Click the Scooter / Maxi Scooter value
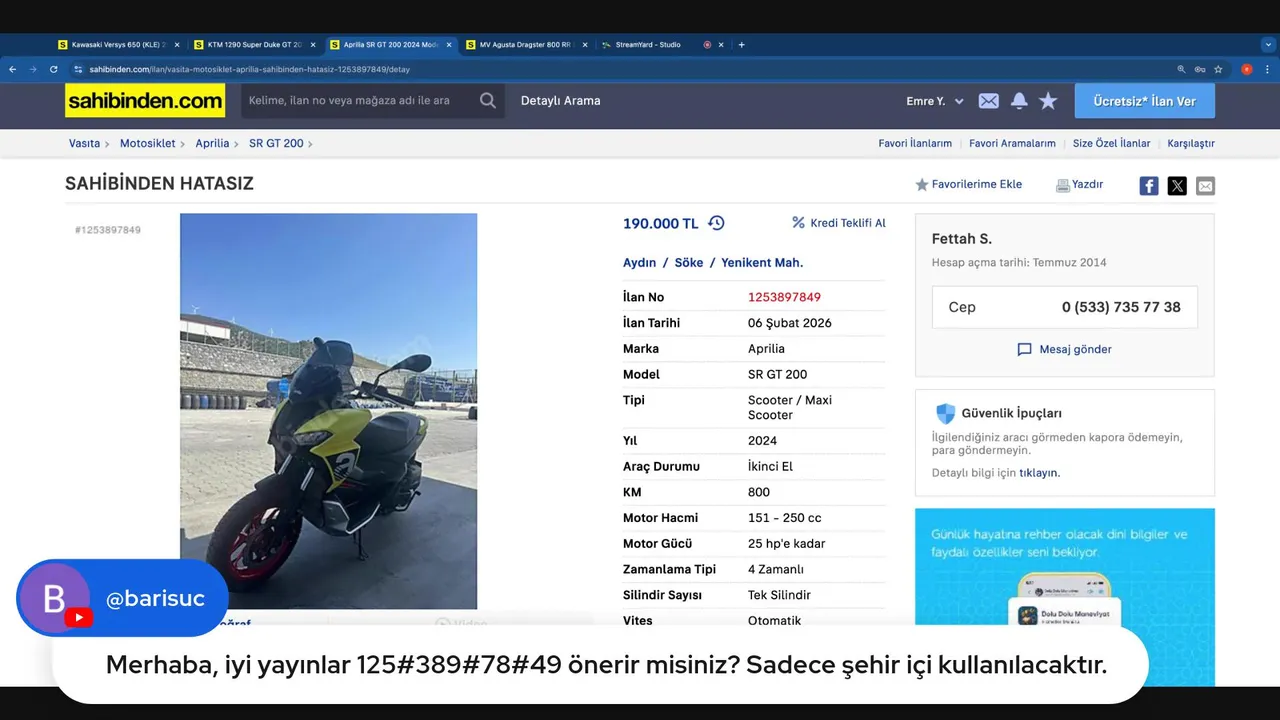1280x720 pixels. point(790,407)
